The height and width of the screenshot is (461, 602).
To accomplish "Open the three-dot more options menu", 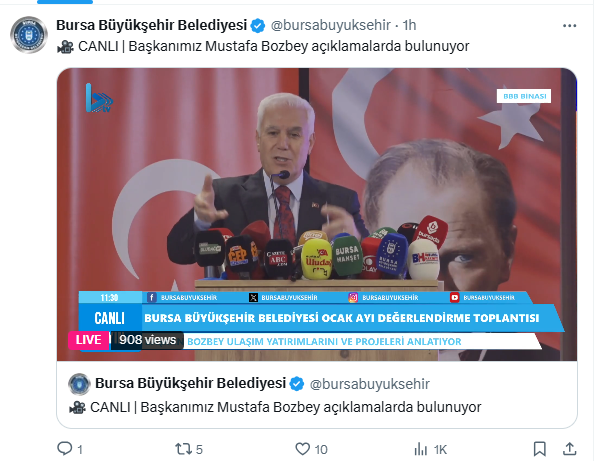I will coord(569,26).
